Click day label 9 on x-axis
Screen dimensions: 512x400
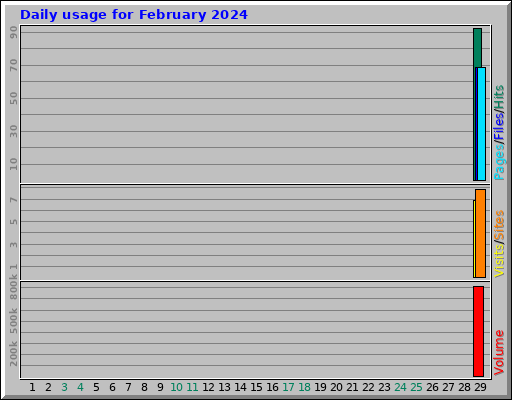160,387
